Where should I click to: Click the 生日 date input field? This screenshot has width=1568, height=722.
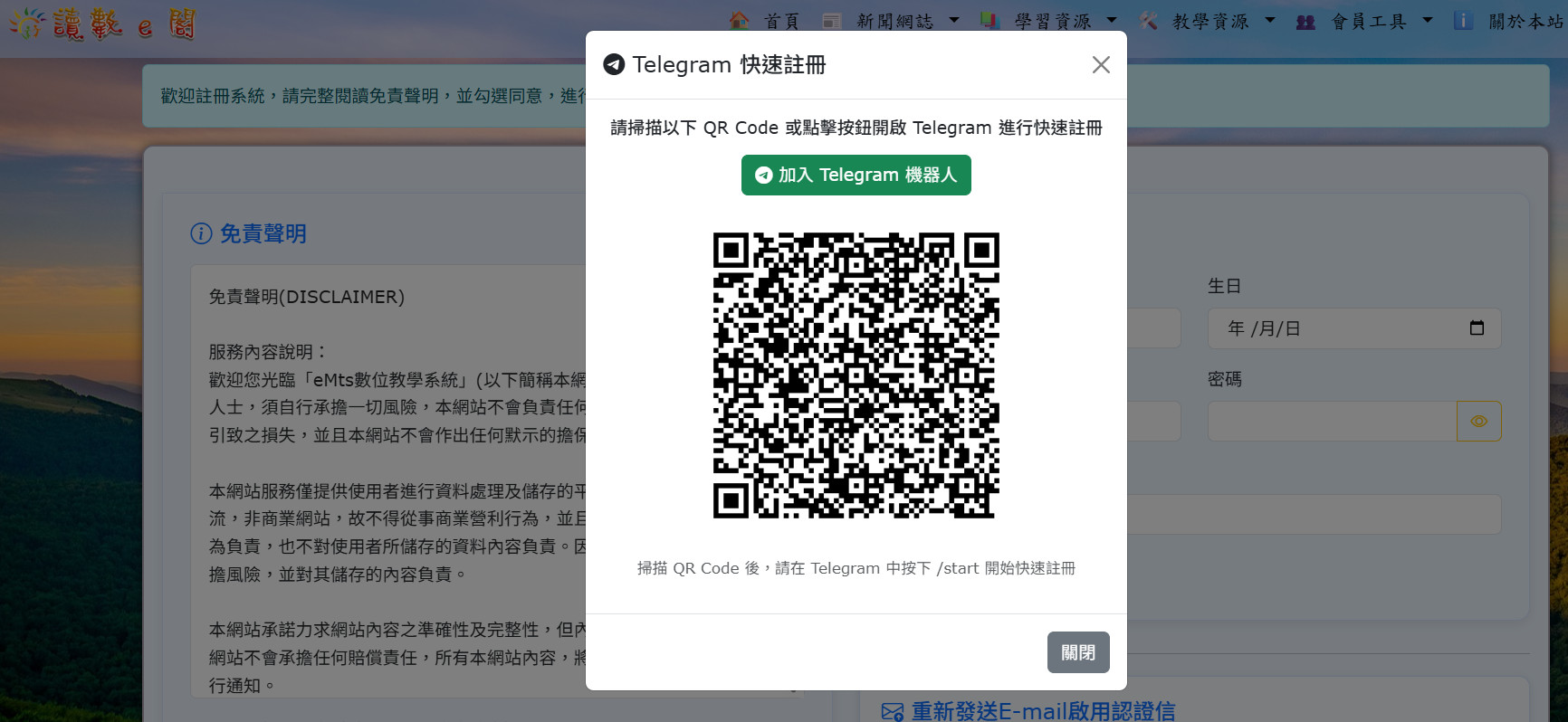(x=1340, y=328)
